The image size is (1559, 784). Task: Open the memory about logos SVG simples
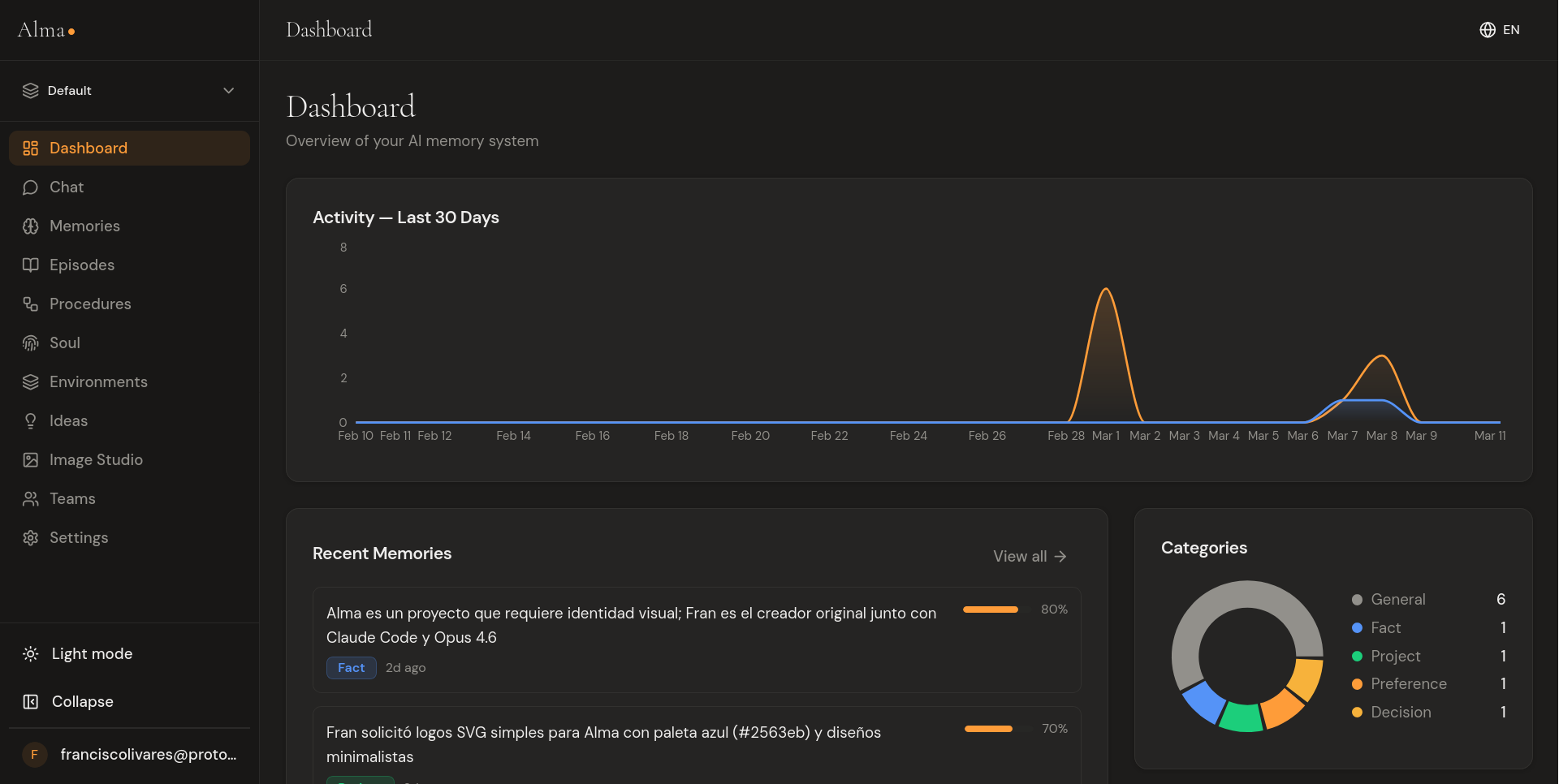click(x=697, y=745)
